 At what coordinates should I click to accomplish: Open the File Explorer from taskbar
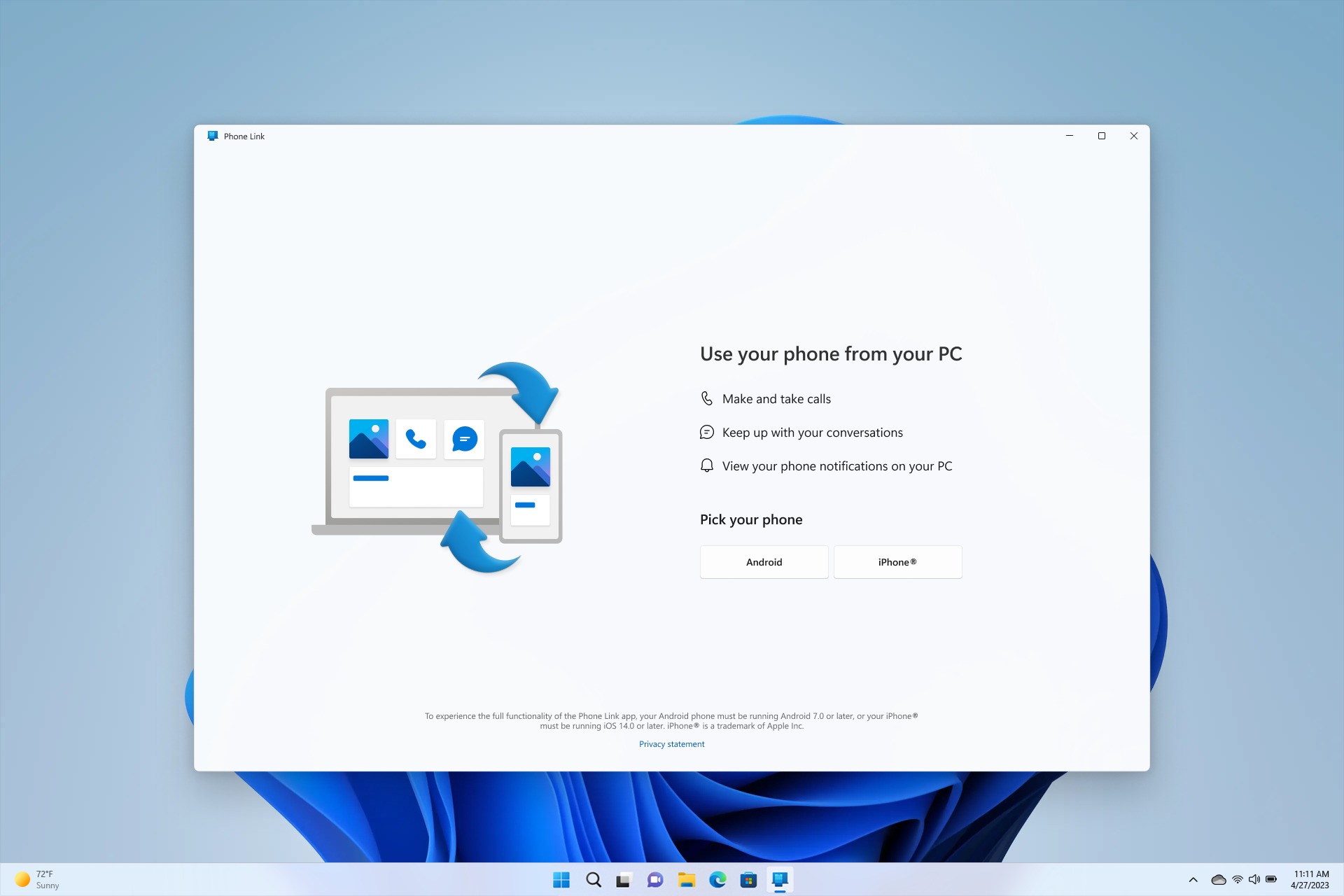click(687, 879)
